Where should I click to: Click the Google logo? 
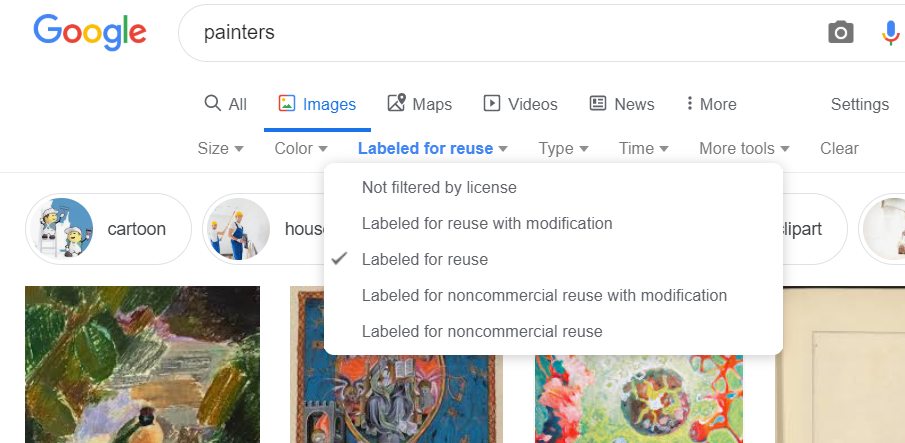click(x=90, y=32)
